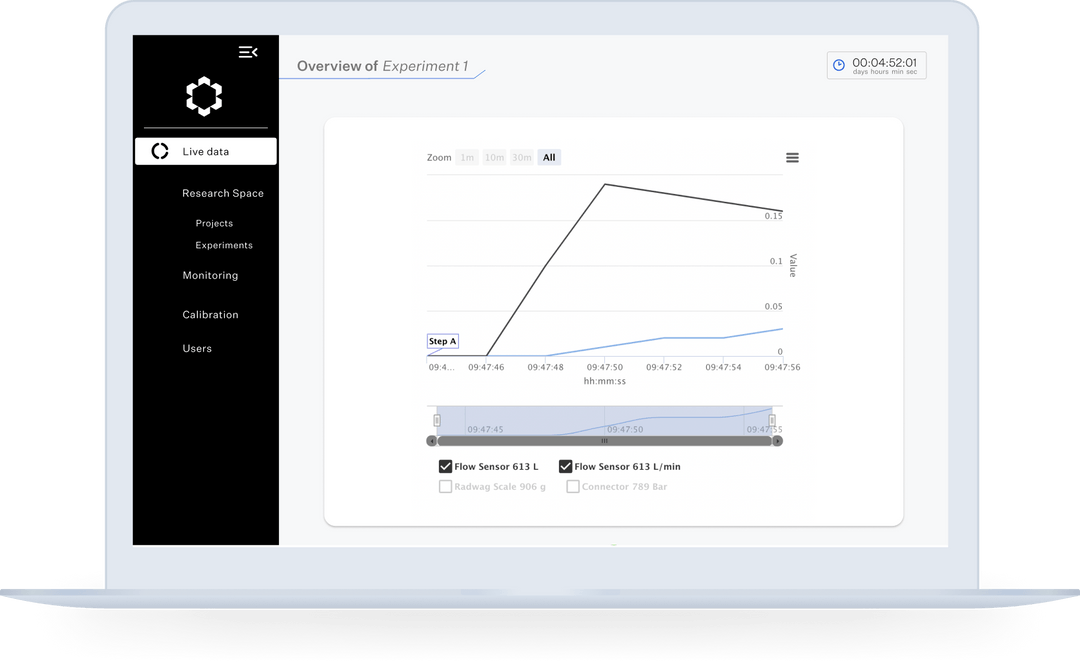1080x667 pixels.
Task: Enable the Radwag Scale 906 g series
Action: pyautogui.click(x=445, y=486)
